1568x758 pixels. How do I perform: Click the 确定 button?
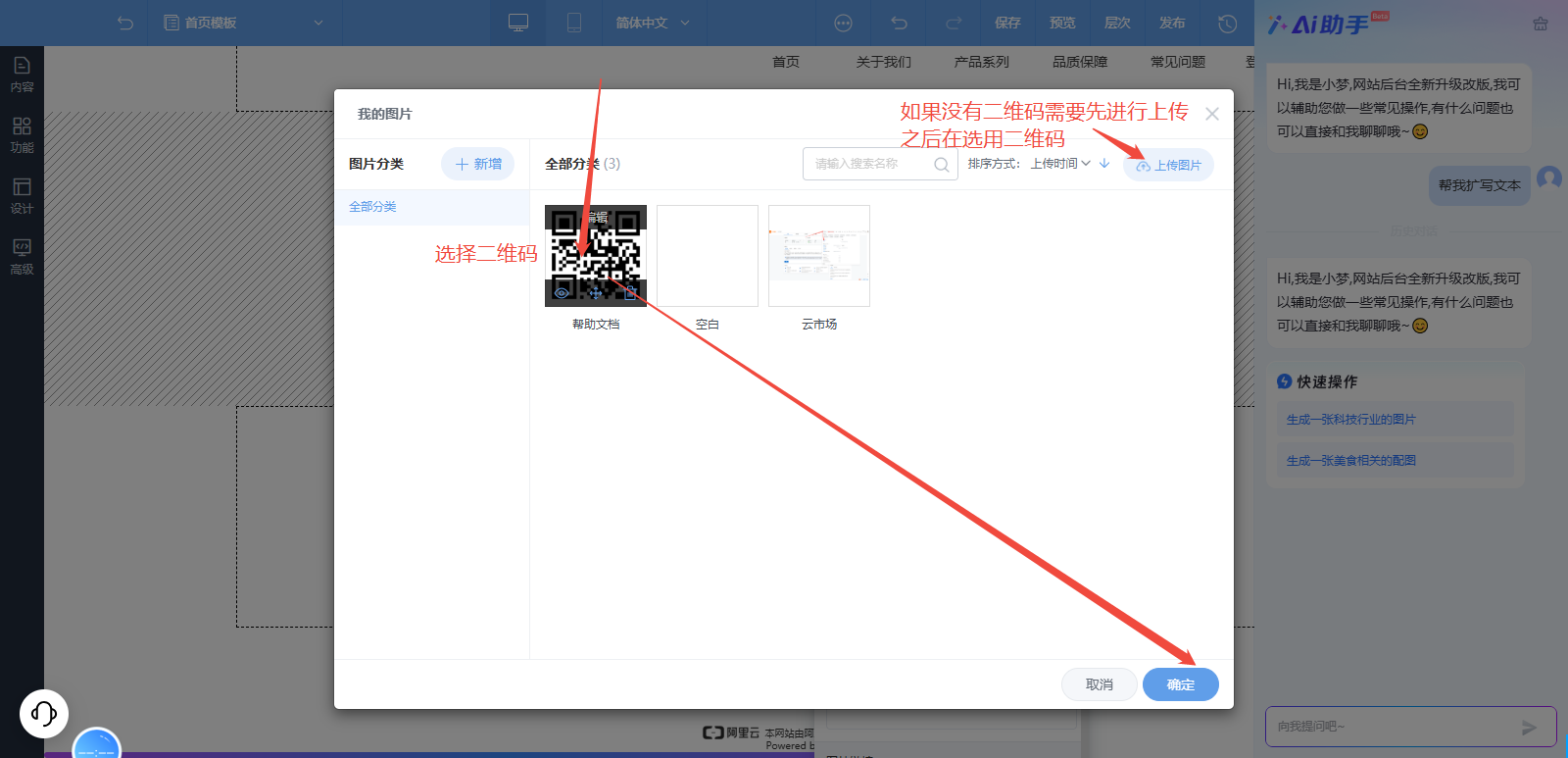[1181, 684]
